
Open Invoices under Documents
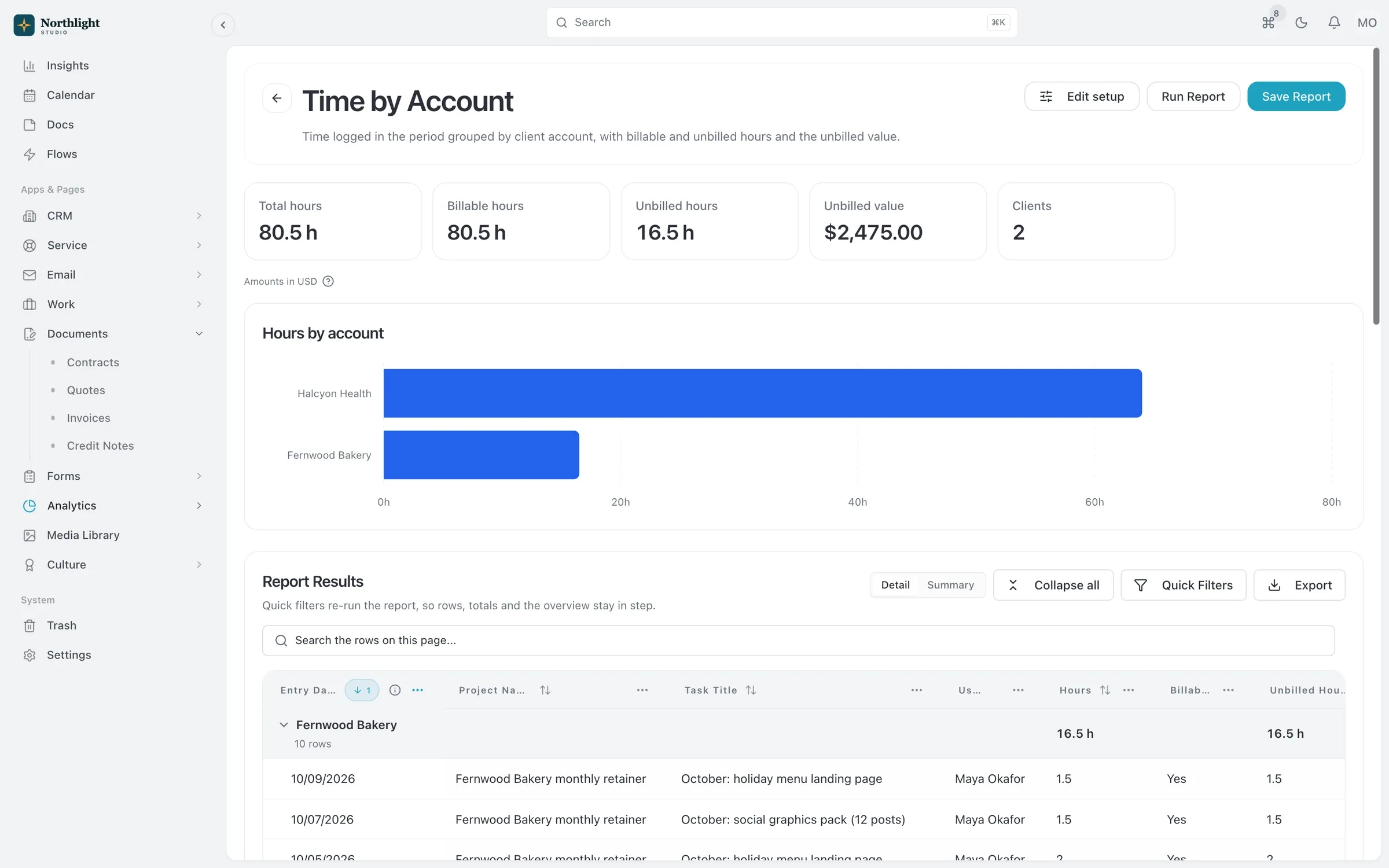(x=88, y=418)
